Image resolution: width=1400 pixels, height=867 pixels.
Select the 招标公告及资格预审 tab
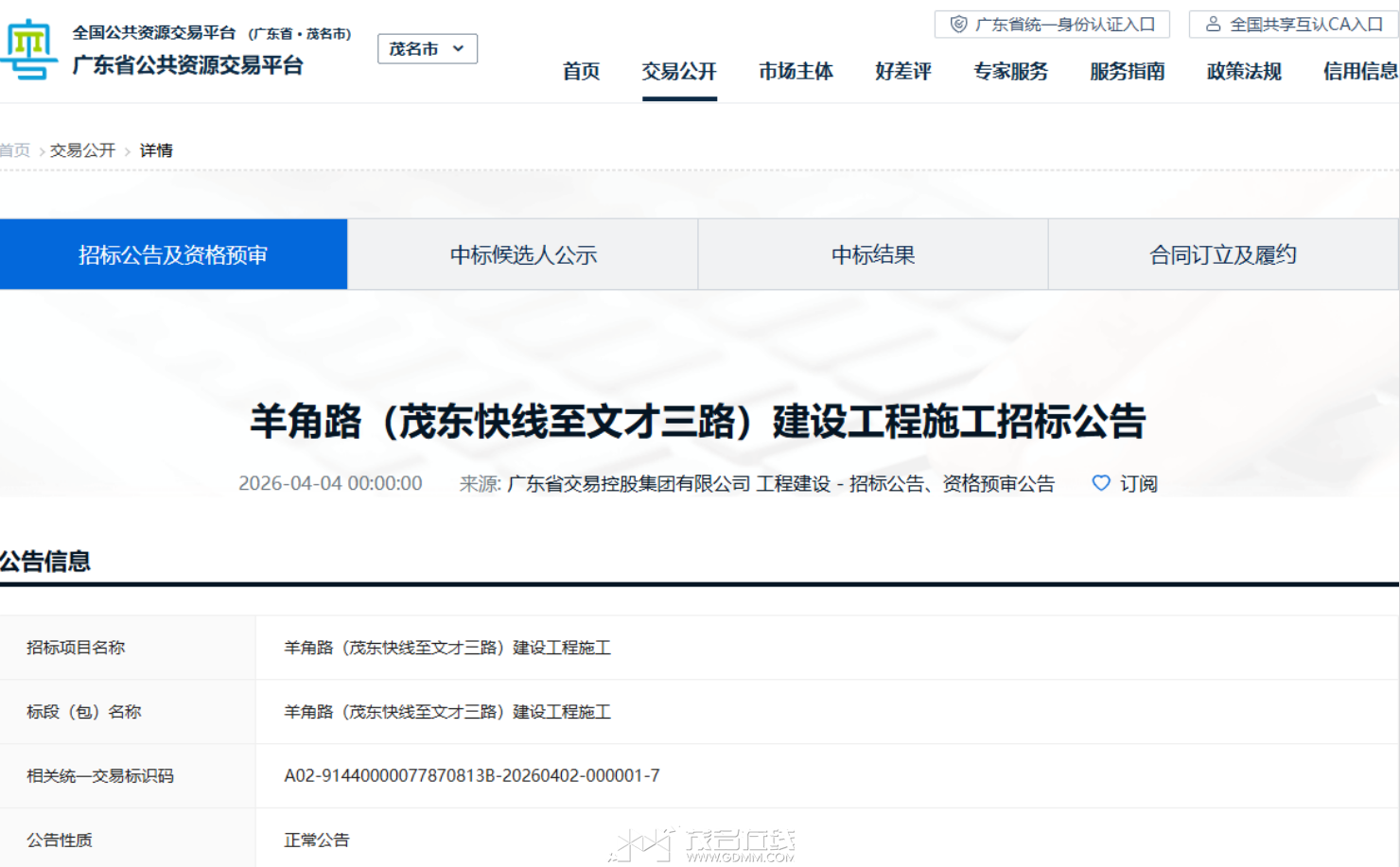coord(173,255)
